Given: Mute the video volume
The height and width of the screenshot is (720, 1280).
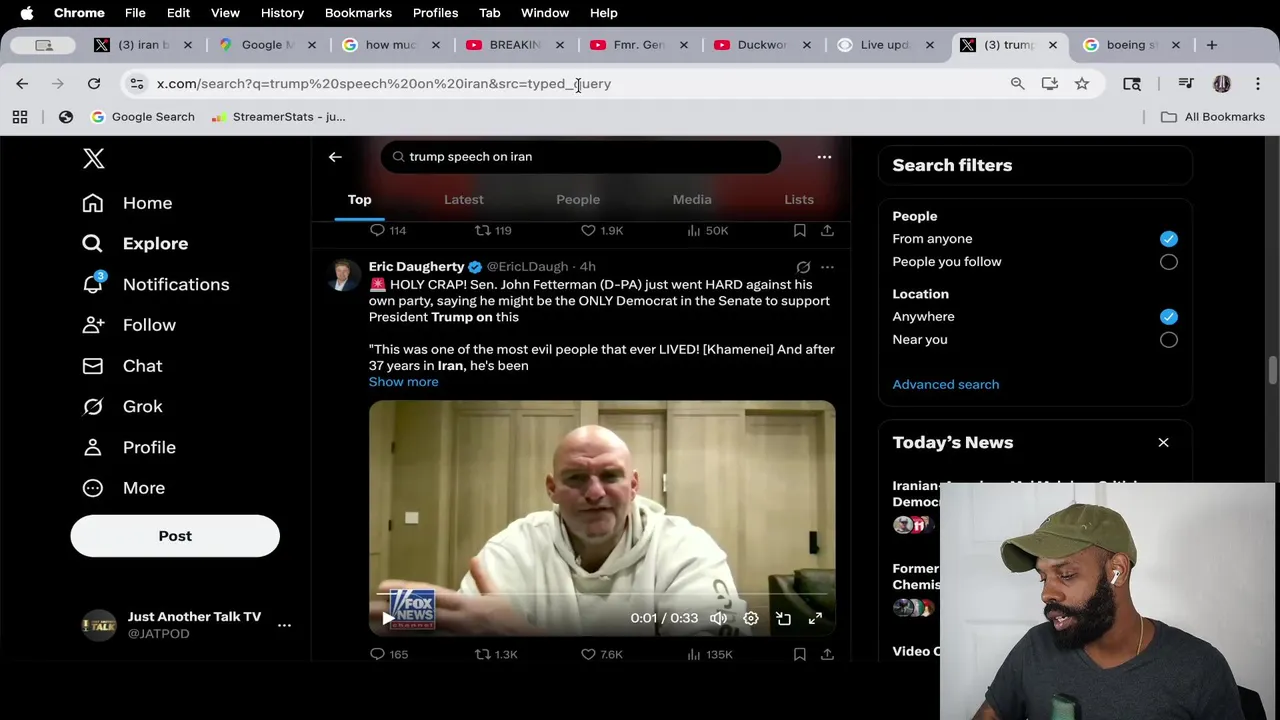Looking at the screenshot, I should point(718,618).
